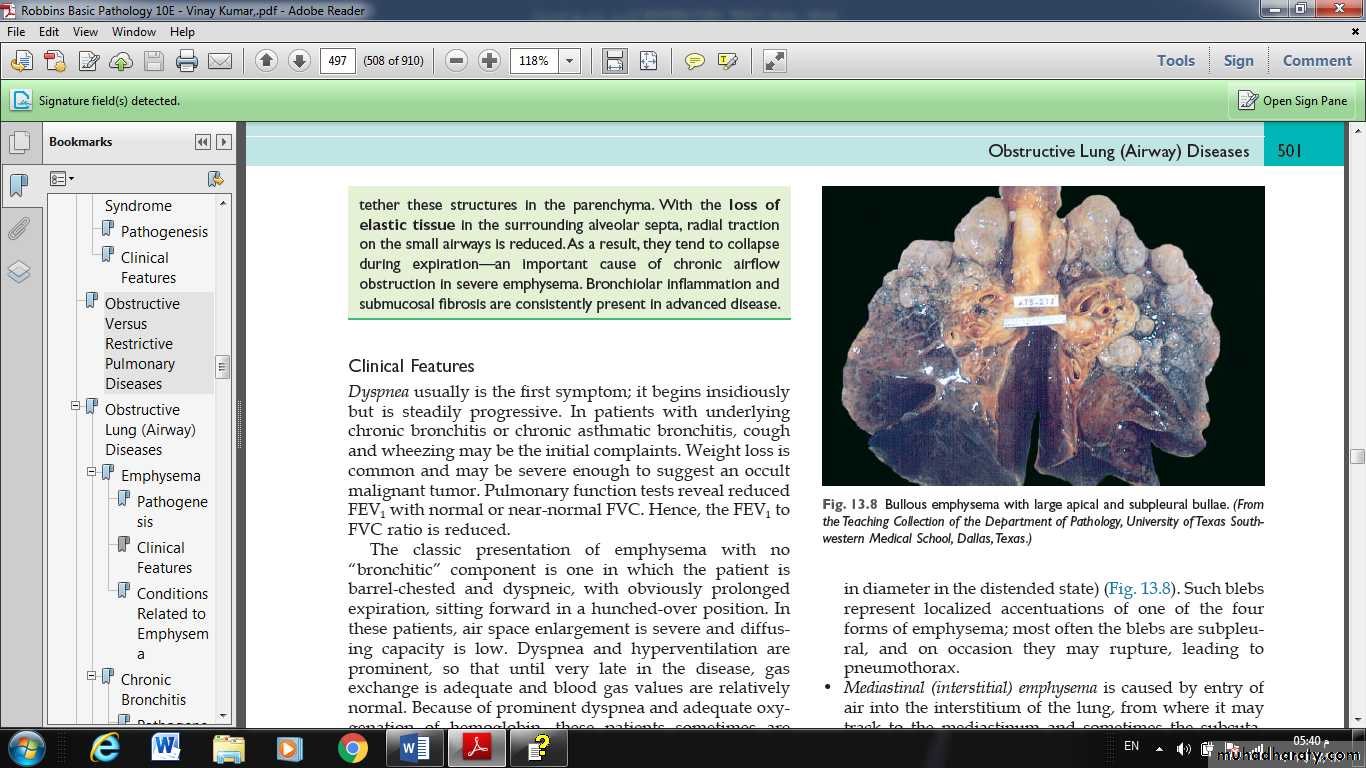
Task: Zoom out using the minus button
Action: click(457, 61)
